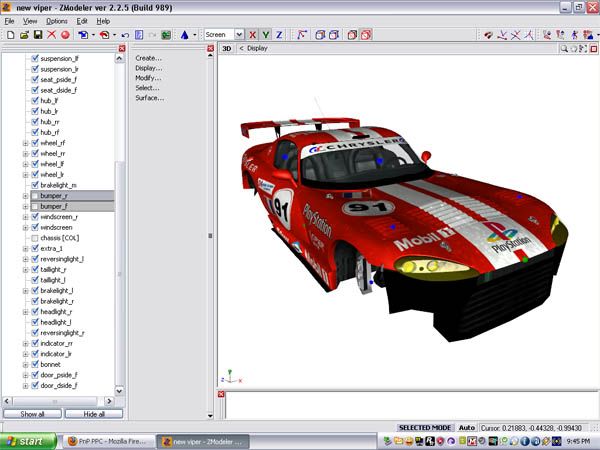The height and width of the screenshot is (450, 600).
Task: Open the Modify... command menu
Action: 148,78
